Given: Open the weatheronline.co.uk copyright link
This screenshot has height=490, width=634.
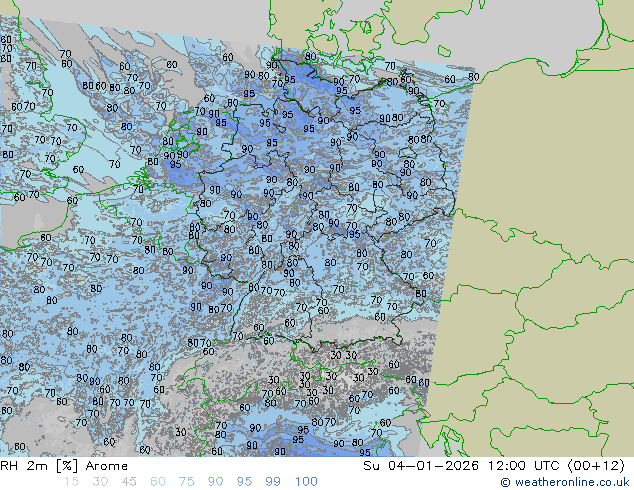Looking at the screenshot, I should (564, 482).
